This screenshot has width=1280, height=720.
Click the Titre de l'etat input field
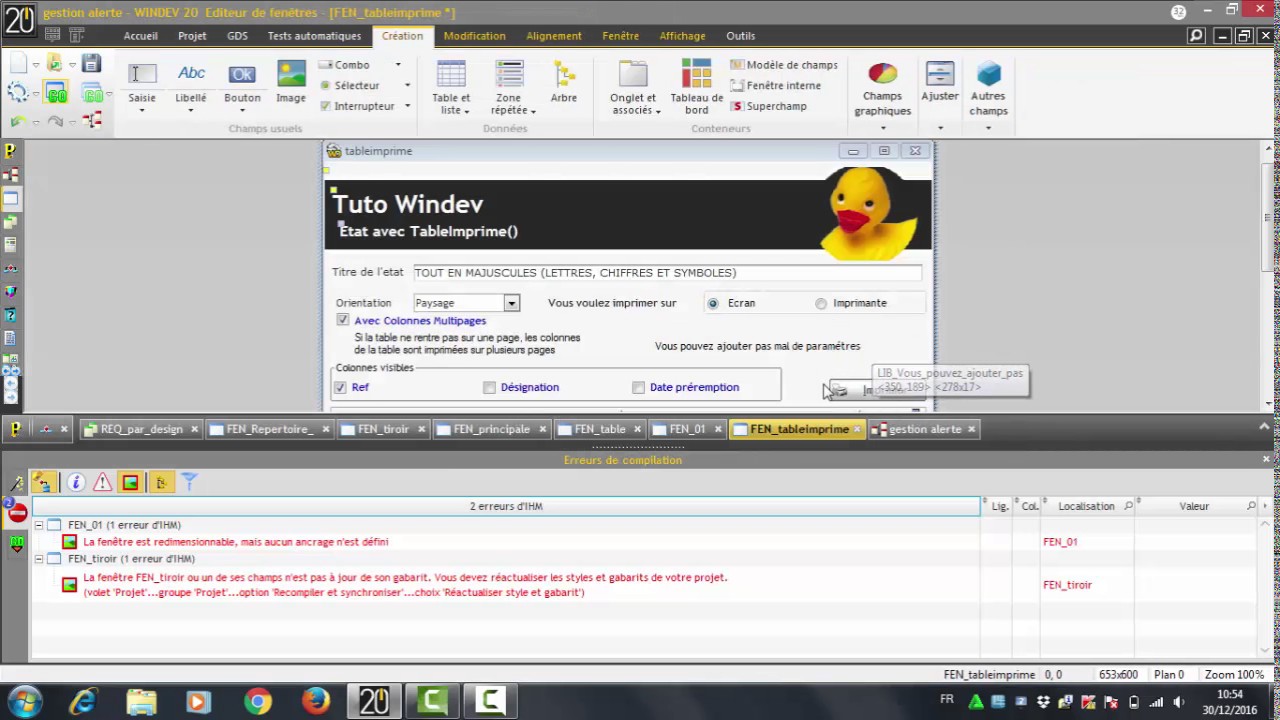pos(667,272)
